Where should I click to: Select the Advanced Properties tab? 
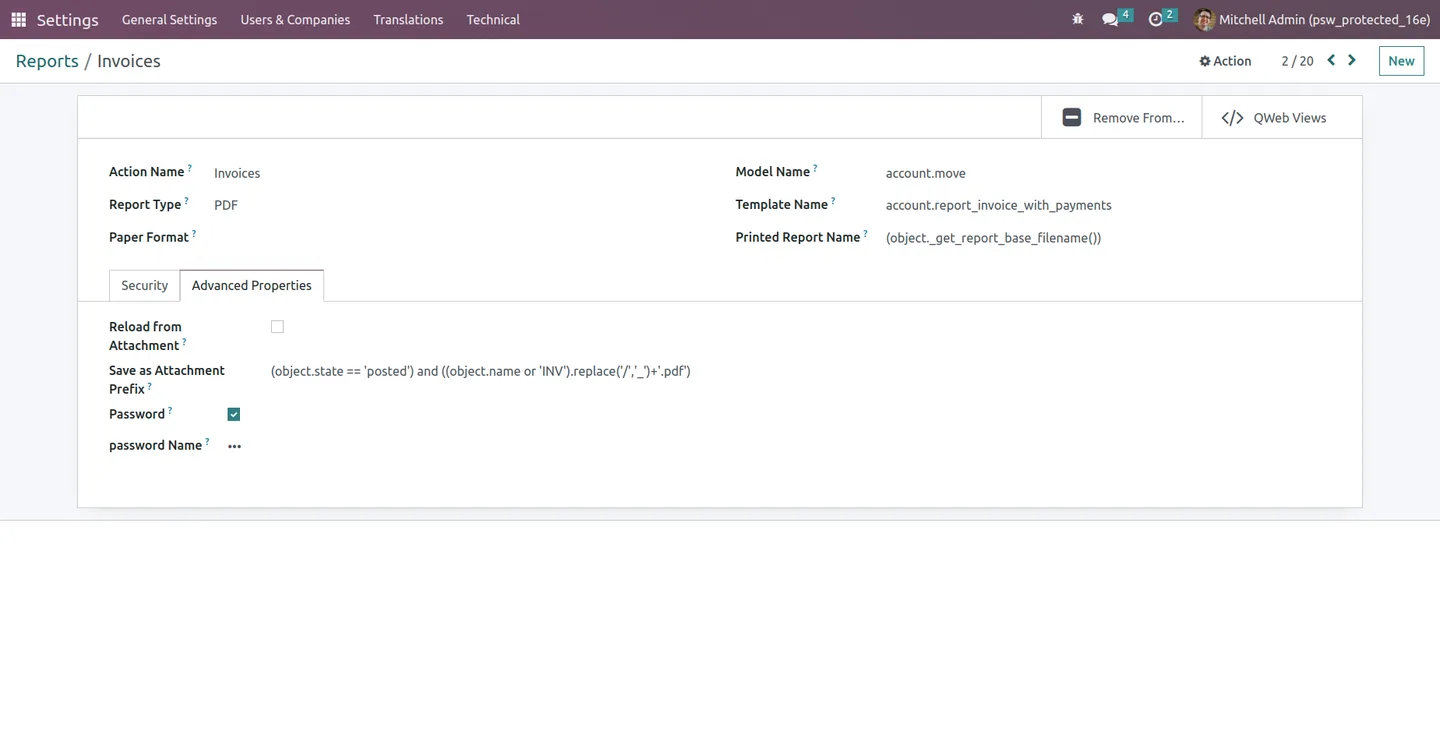251,285
